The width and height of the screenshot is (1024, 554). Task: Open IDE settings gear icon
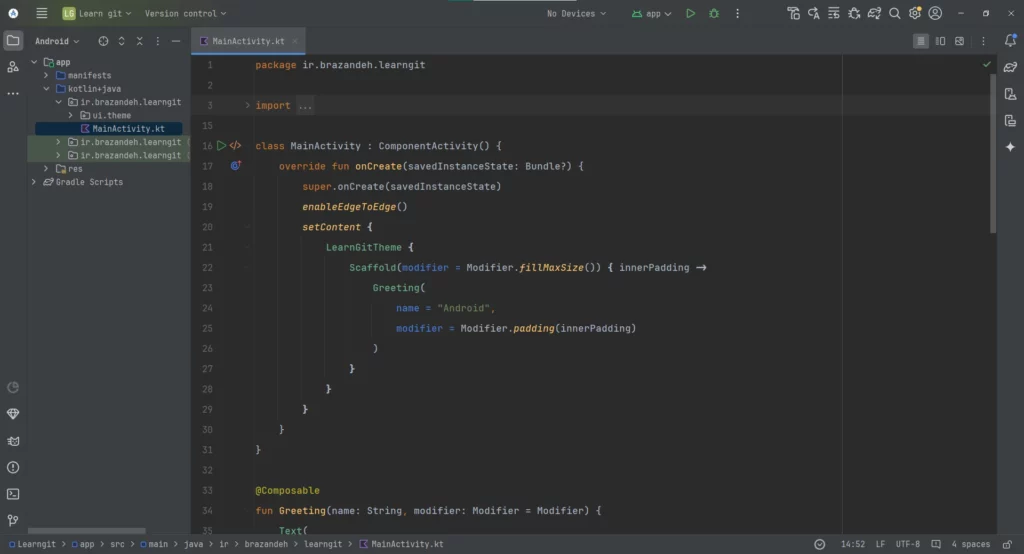click(x=915, y=13)
